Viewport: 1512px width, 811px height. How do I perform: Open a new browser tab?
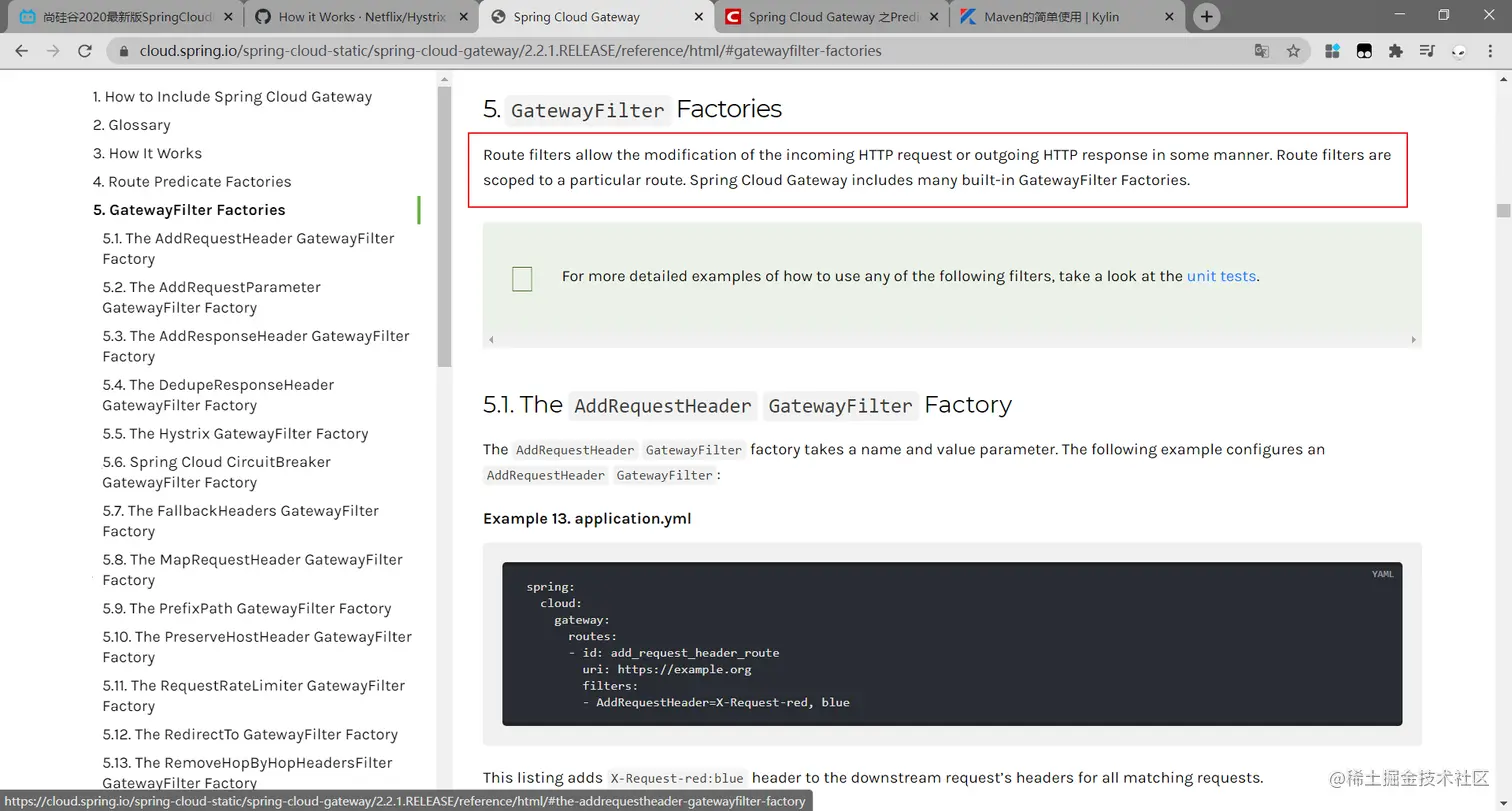point(1207,17)
